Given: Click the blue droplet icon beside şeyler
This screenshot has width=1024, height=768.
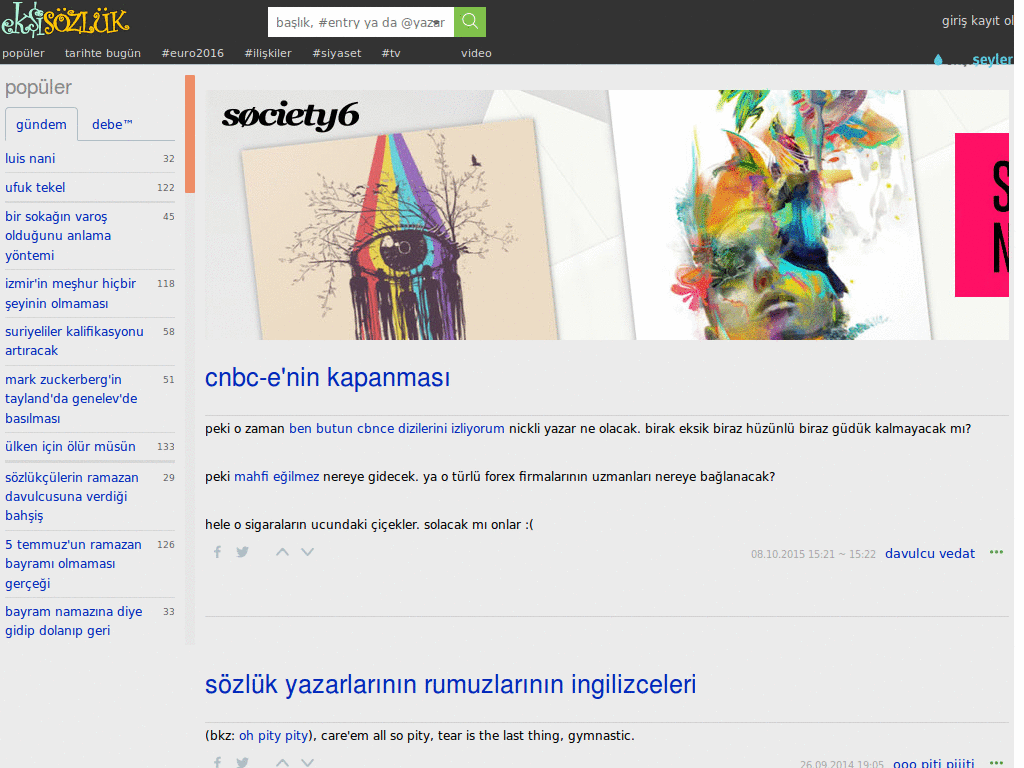Looking at the screenshot, I should point(938,59).
